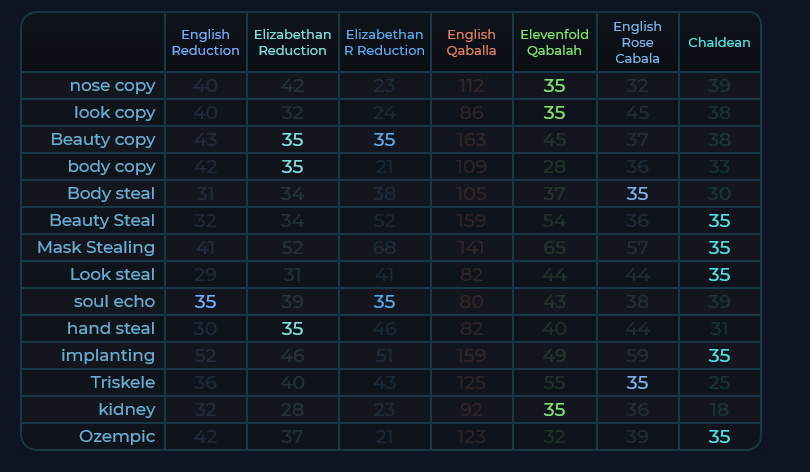
Task: Select the "Ozempic" row label
Action: (117, 436)
